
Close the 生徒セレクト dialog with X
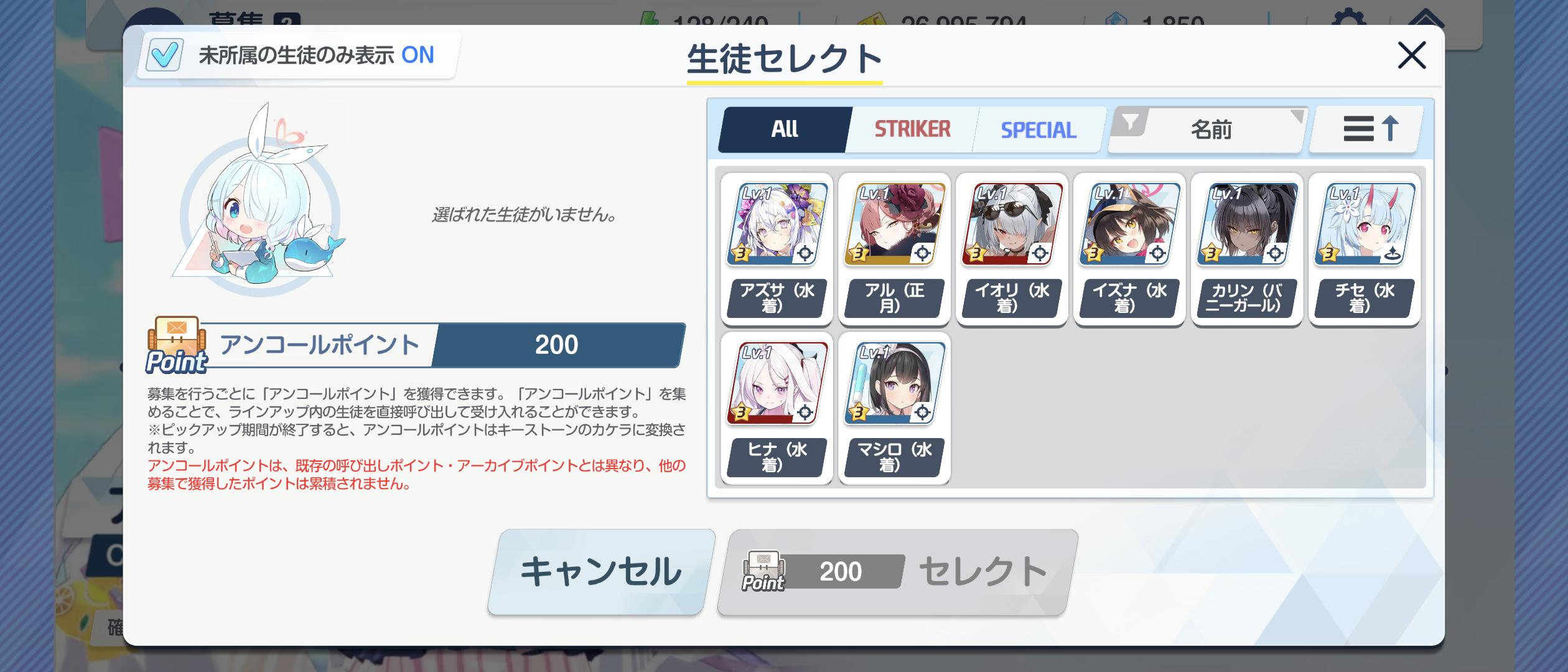click(x=1411, y=55)
